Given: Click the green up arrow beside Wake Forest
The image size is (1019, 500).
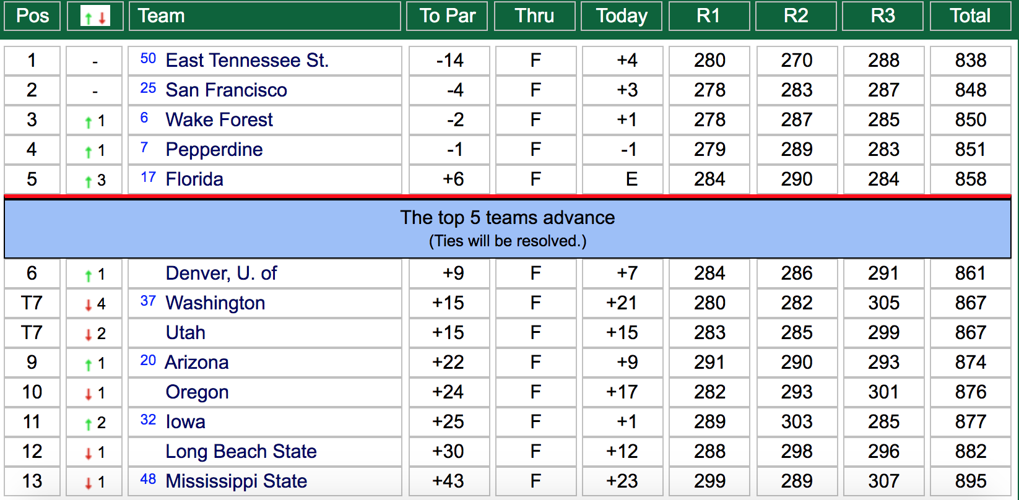Looking at the screenshot, I should [88, 122].
